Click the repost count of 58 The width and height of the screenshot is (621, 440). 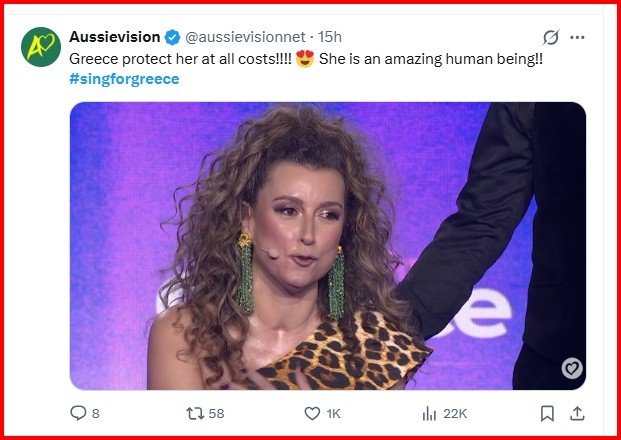click(x=215, y=413)
